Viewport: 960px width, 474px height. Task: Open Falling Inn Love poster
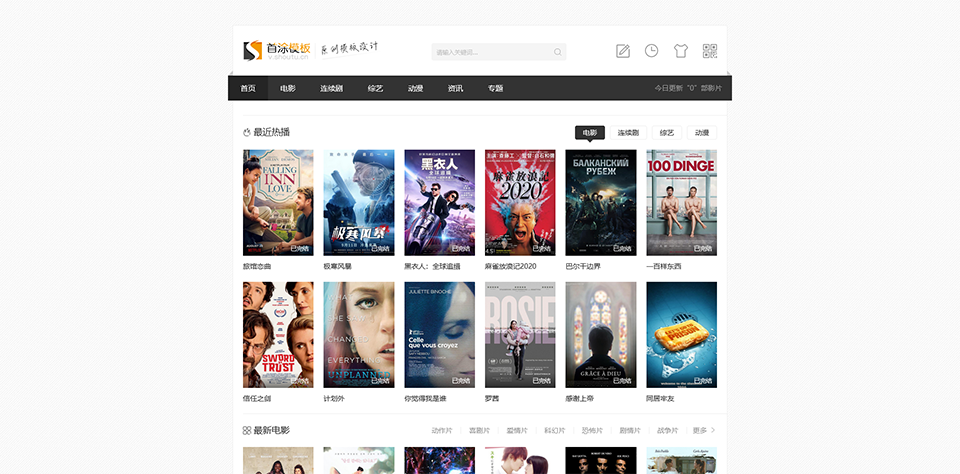point(278,203)
